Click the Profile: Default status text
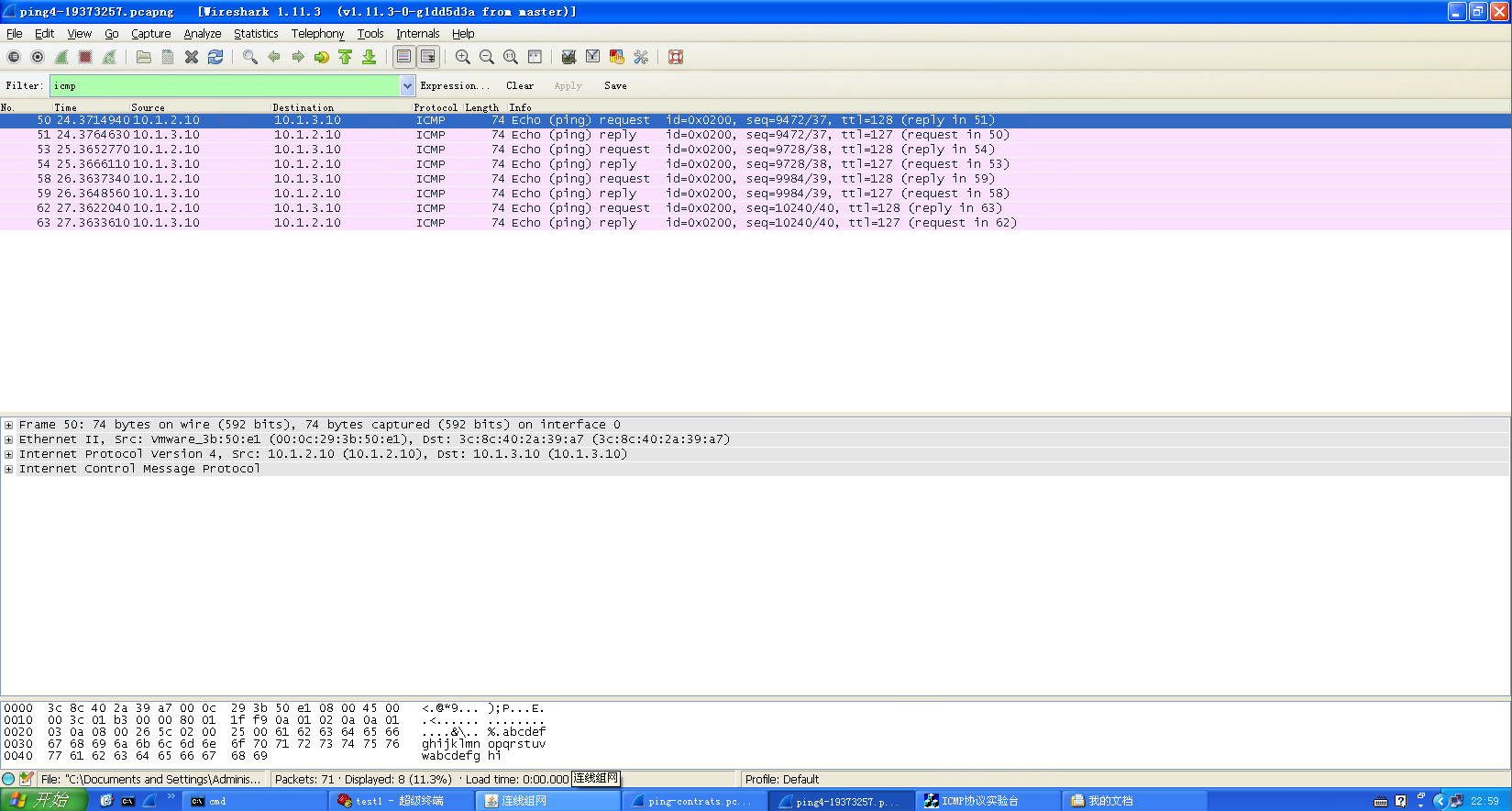This screenshot has width=1512, height=811. pos(782,779)
